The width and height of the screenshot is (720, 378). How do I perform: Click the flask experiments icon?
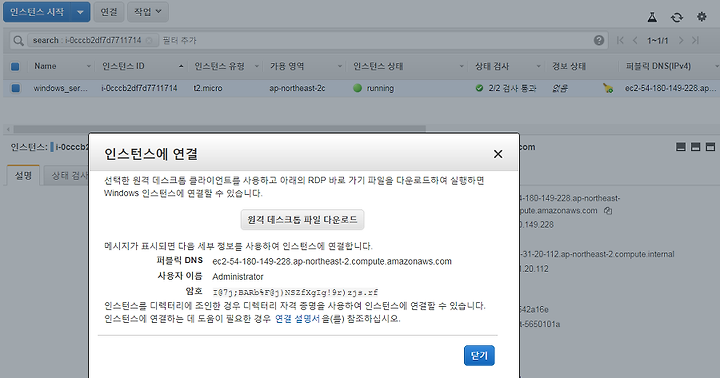click(x=652, y=17)
